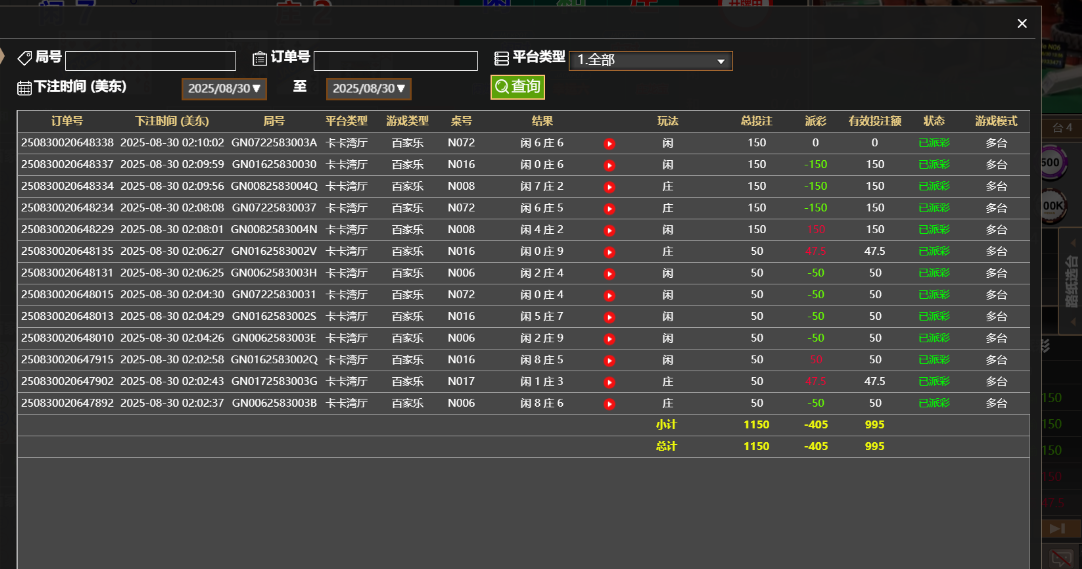Open replay for round GN0082583004Q
Viewport: 1082px width, 569px height.
point(609,187)
